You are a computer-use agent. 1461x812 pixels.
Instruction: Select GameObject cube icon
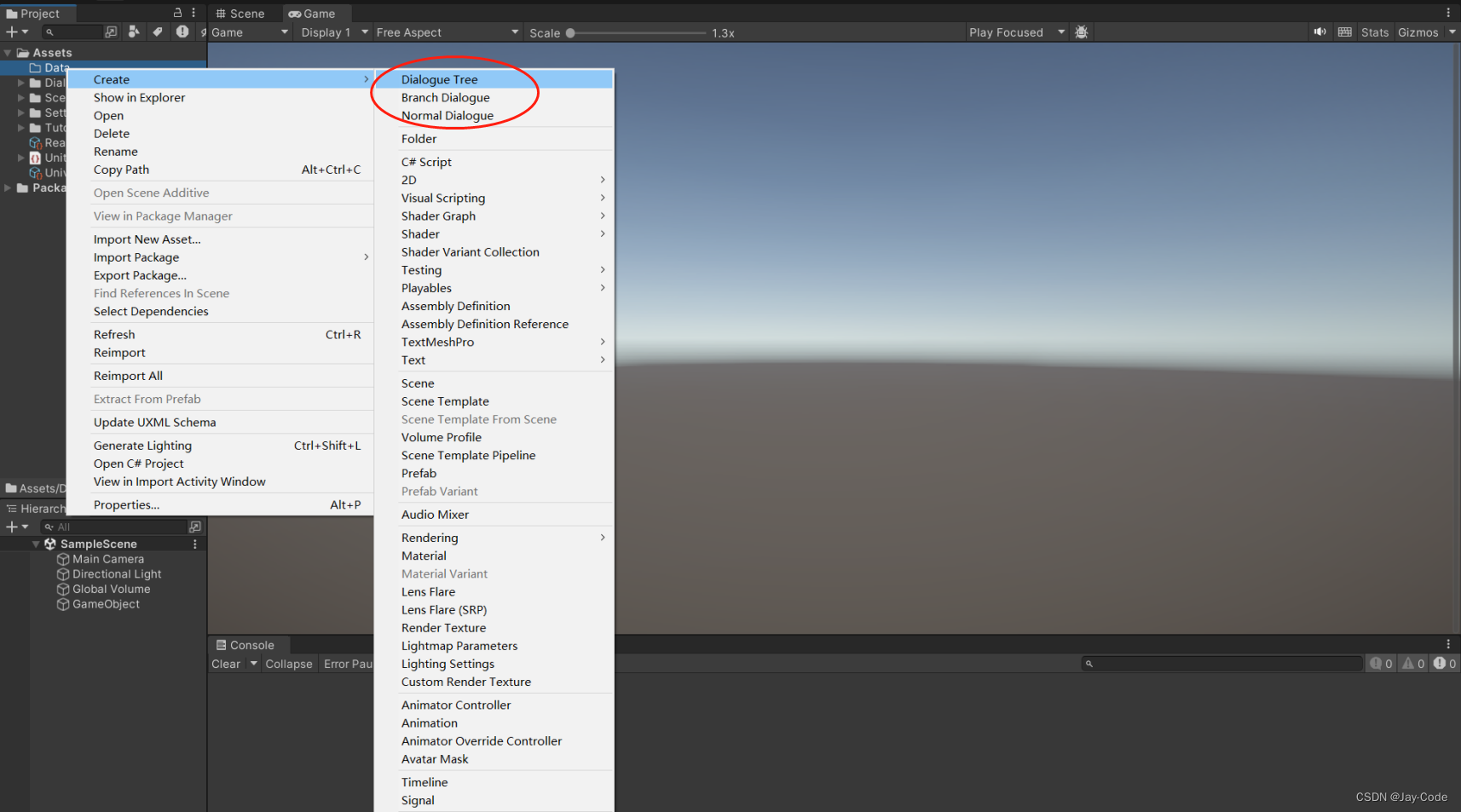coord(63,604)
